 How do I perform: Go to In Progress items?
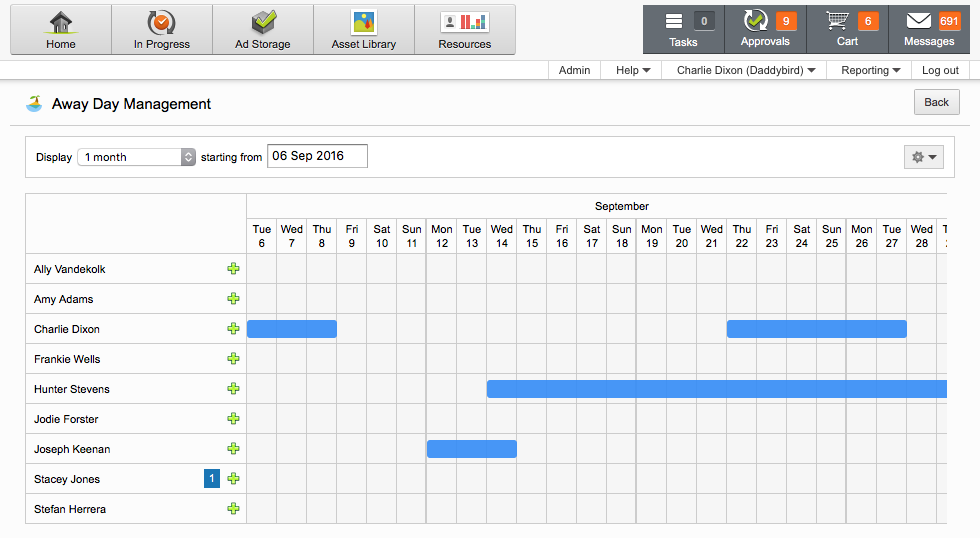pyautogui.click(x=161, y=30)
